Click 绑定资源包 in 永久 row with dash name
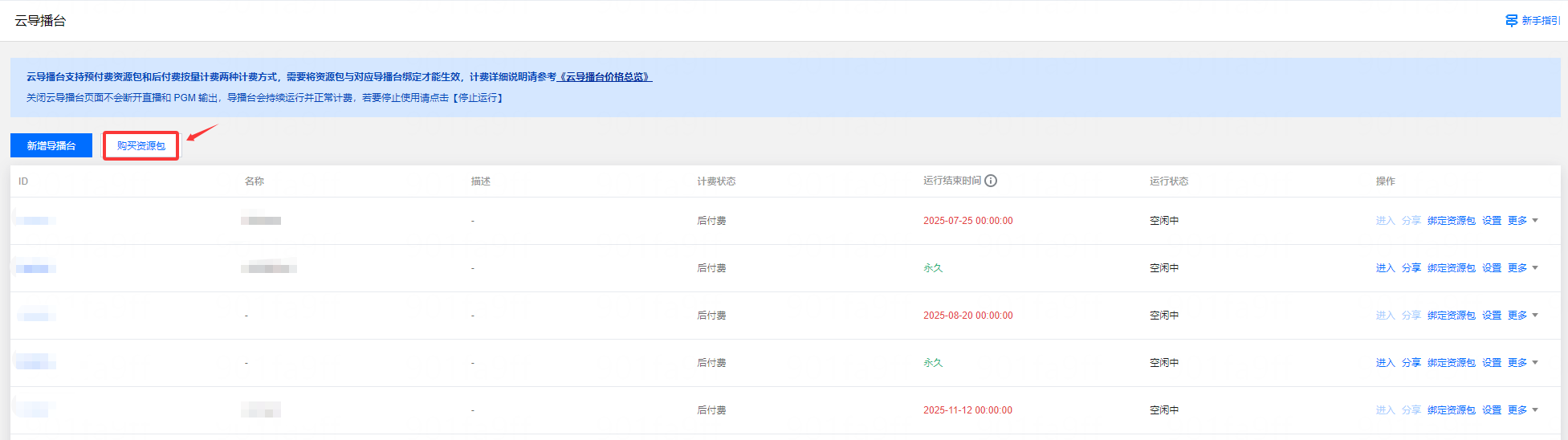The image size is (1568, 440). (1452, 363)
